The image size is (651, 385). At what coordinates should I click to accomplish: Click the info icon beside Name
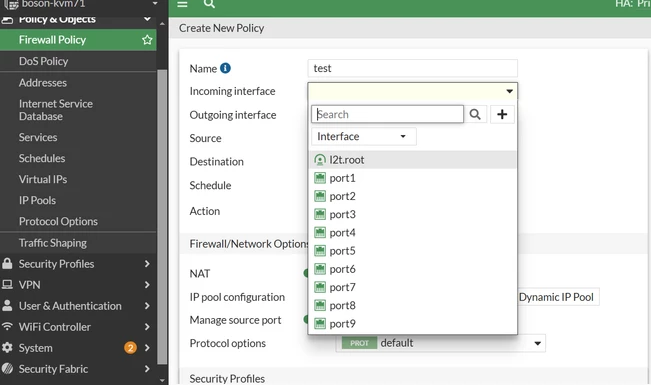[x=225, y=68]
